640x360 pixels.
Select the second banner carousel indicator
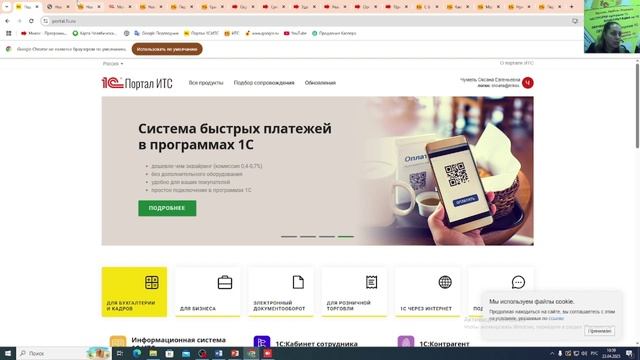308,236
